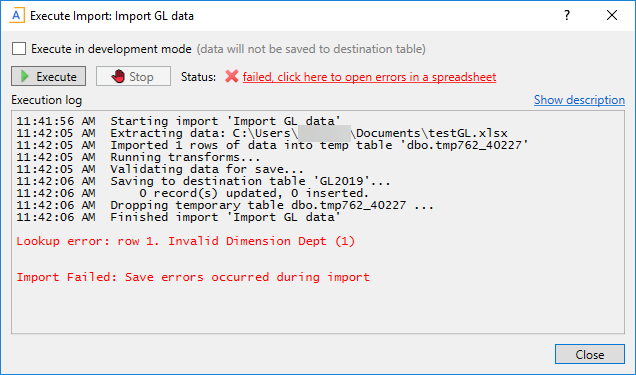Click the 'Starting import' log line
This screenshot has height=375, width=636.
(x=178, y=121)
